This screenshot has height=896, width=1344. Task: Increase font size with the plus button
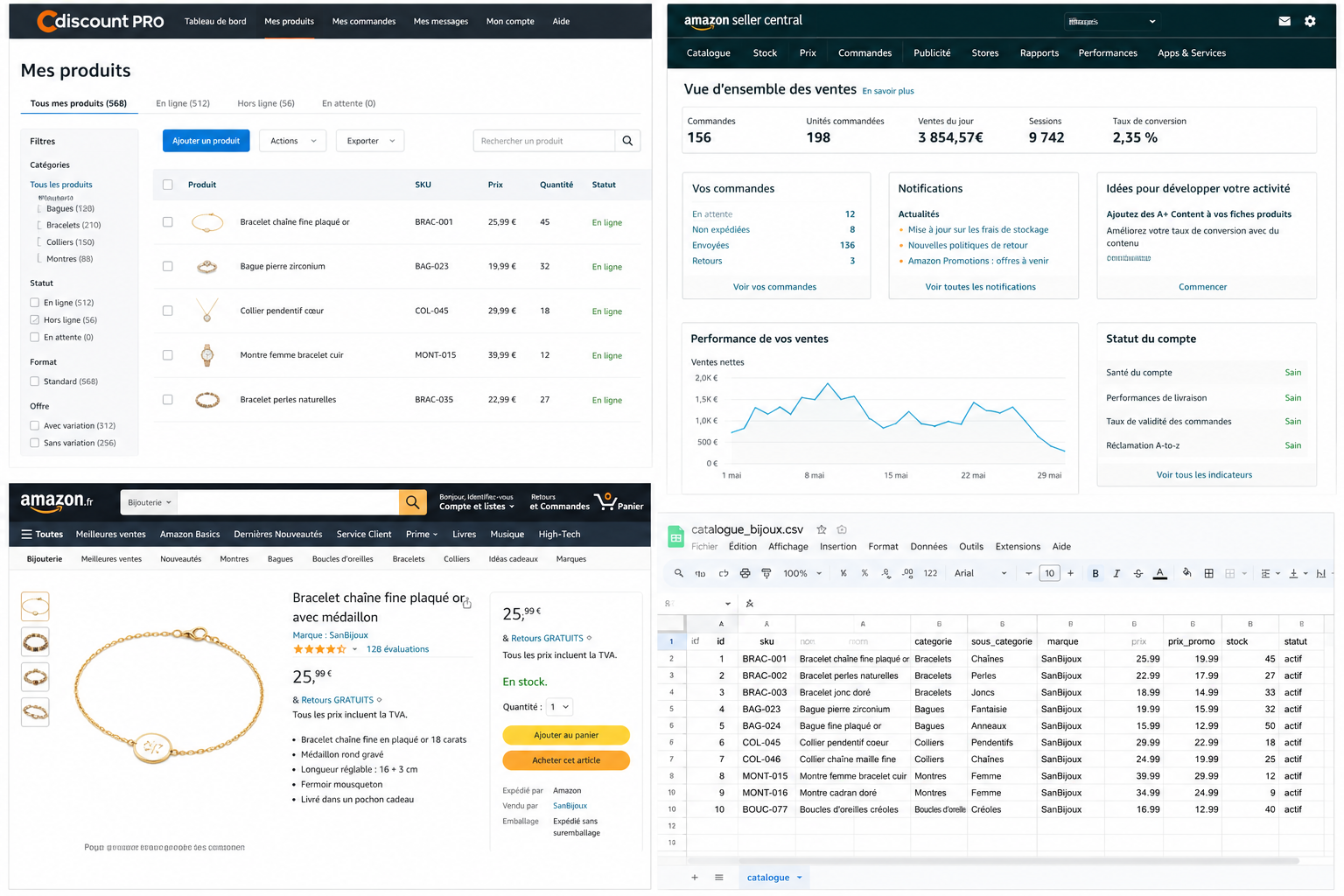(x=1070, y=573)
